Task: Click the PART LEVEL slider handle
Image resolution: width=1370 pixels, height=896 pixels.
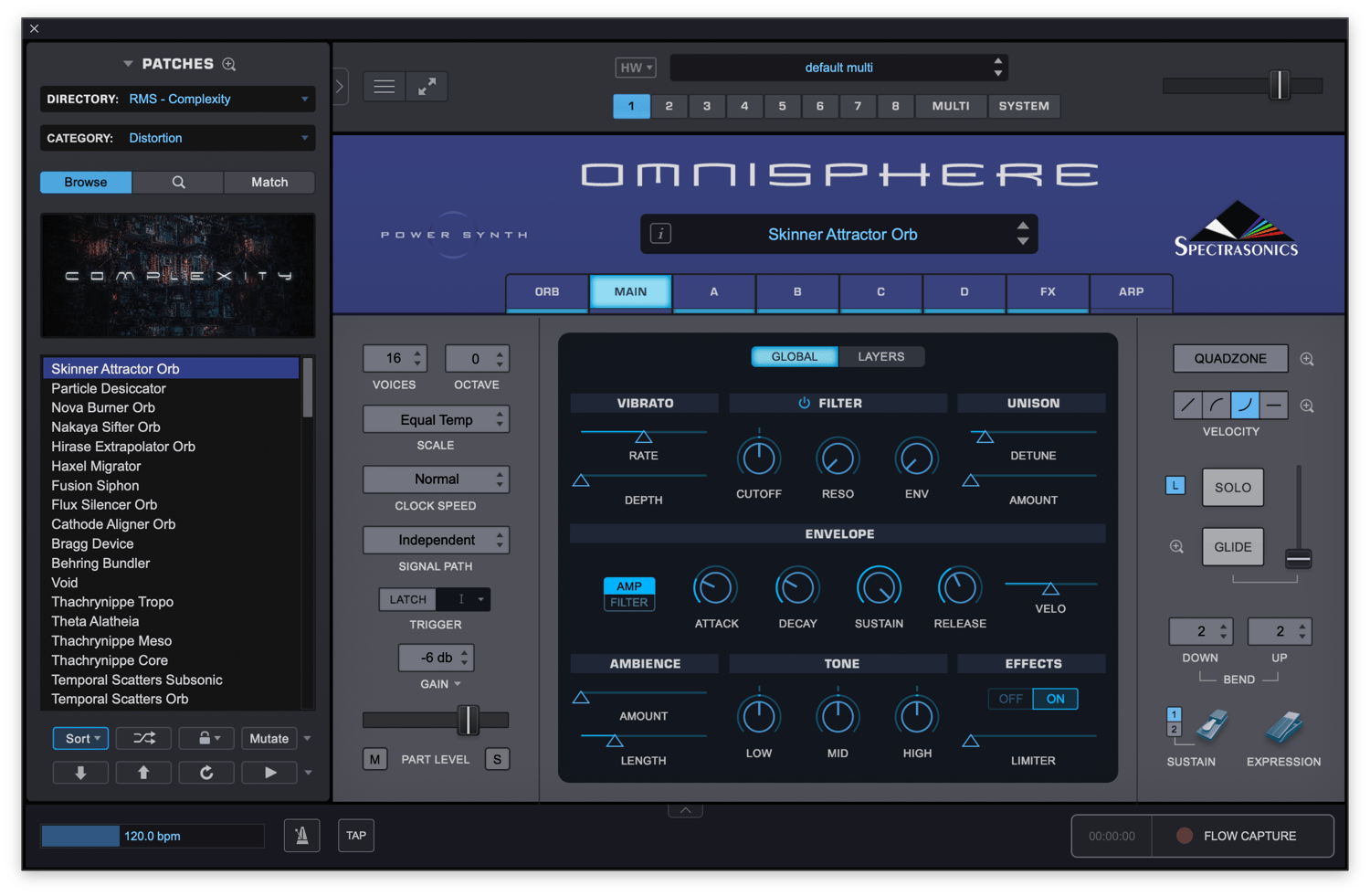Action: coord(468,720)
